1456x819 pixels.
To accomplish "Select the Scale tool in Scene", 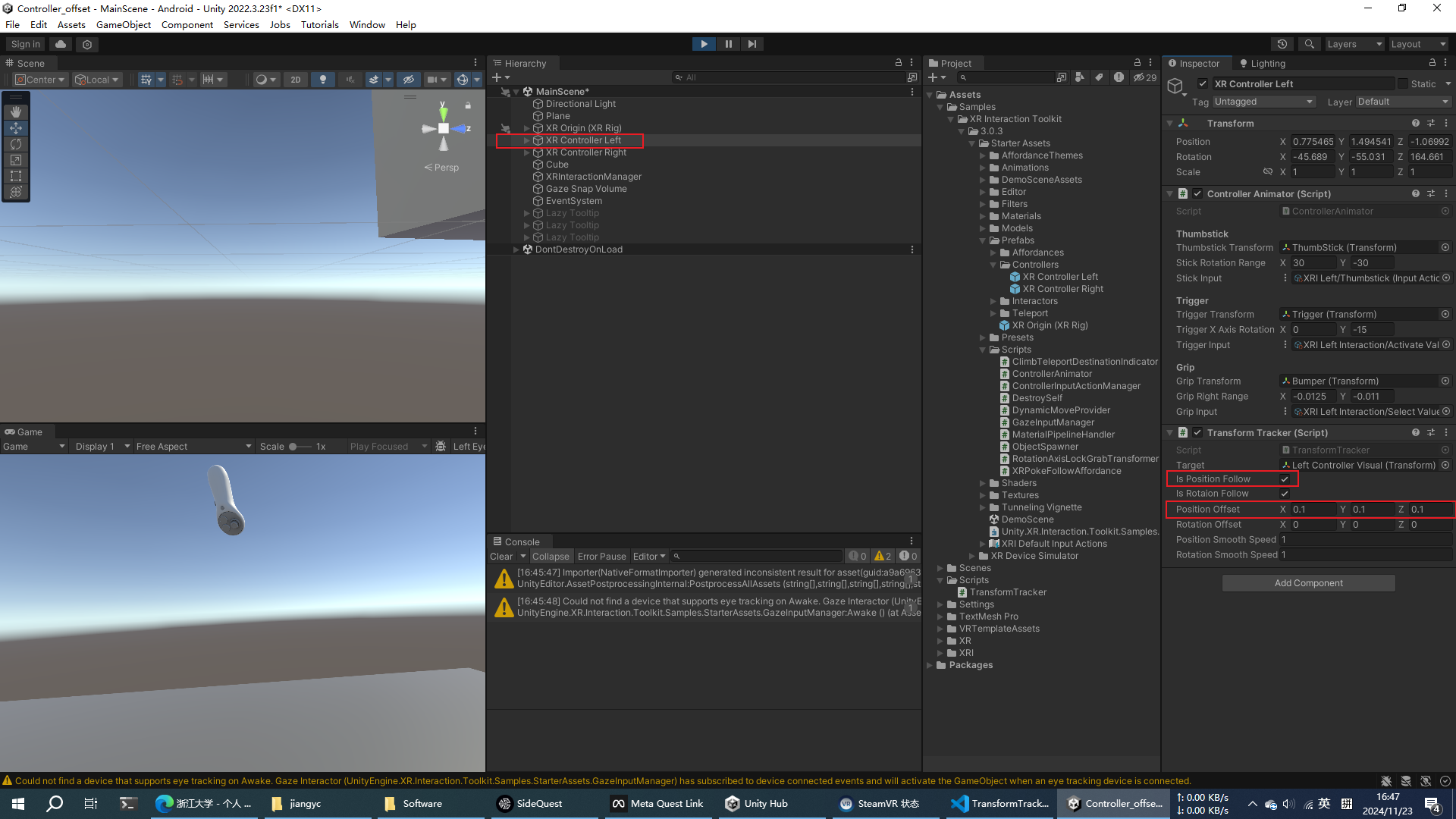I will click(x=15, y=159).
